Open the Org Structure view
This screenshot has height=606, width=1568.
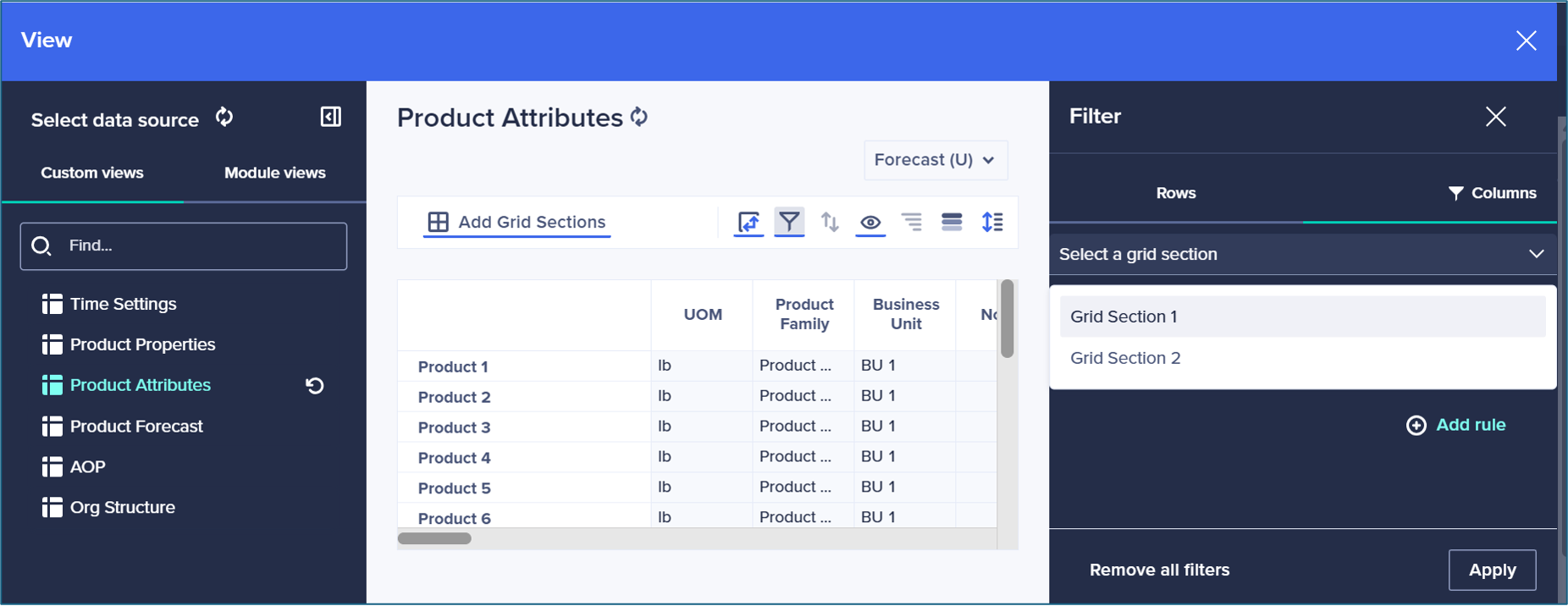tap(123, 507)
